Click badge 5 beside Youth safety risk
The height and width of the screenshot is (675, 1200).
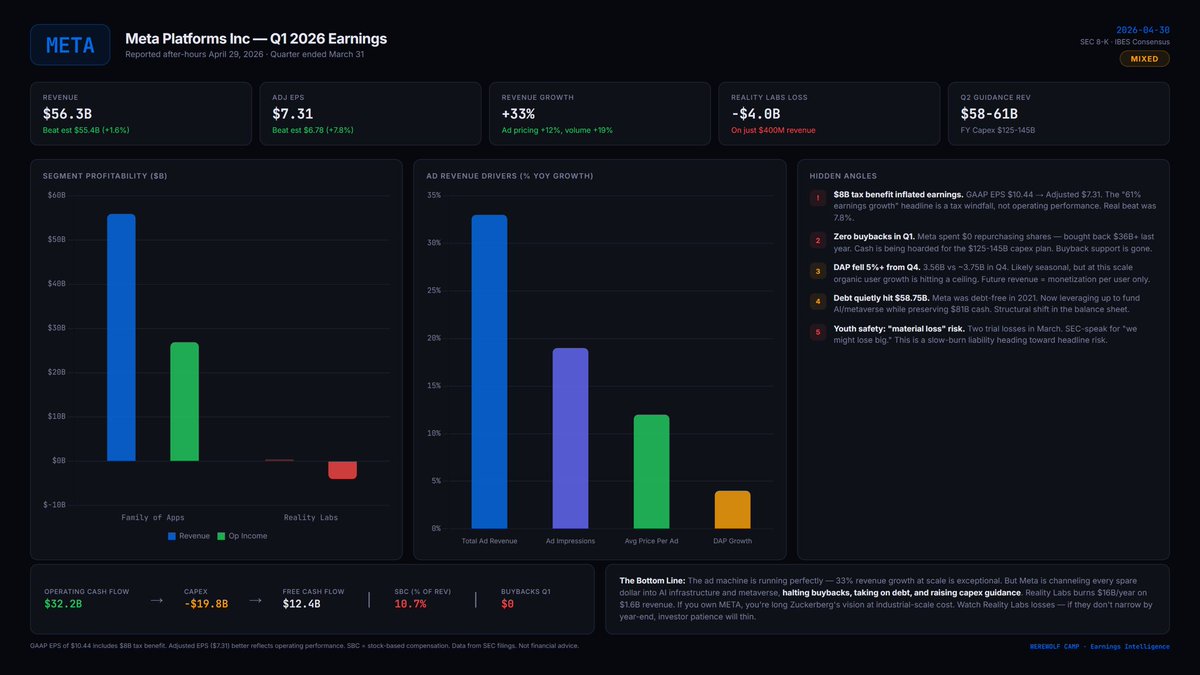pyautogui.click(x=818, y=332)
